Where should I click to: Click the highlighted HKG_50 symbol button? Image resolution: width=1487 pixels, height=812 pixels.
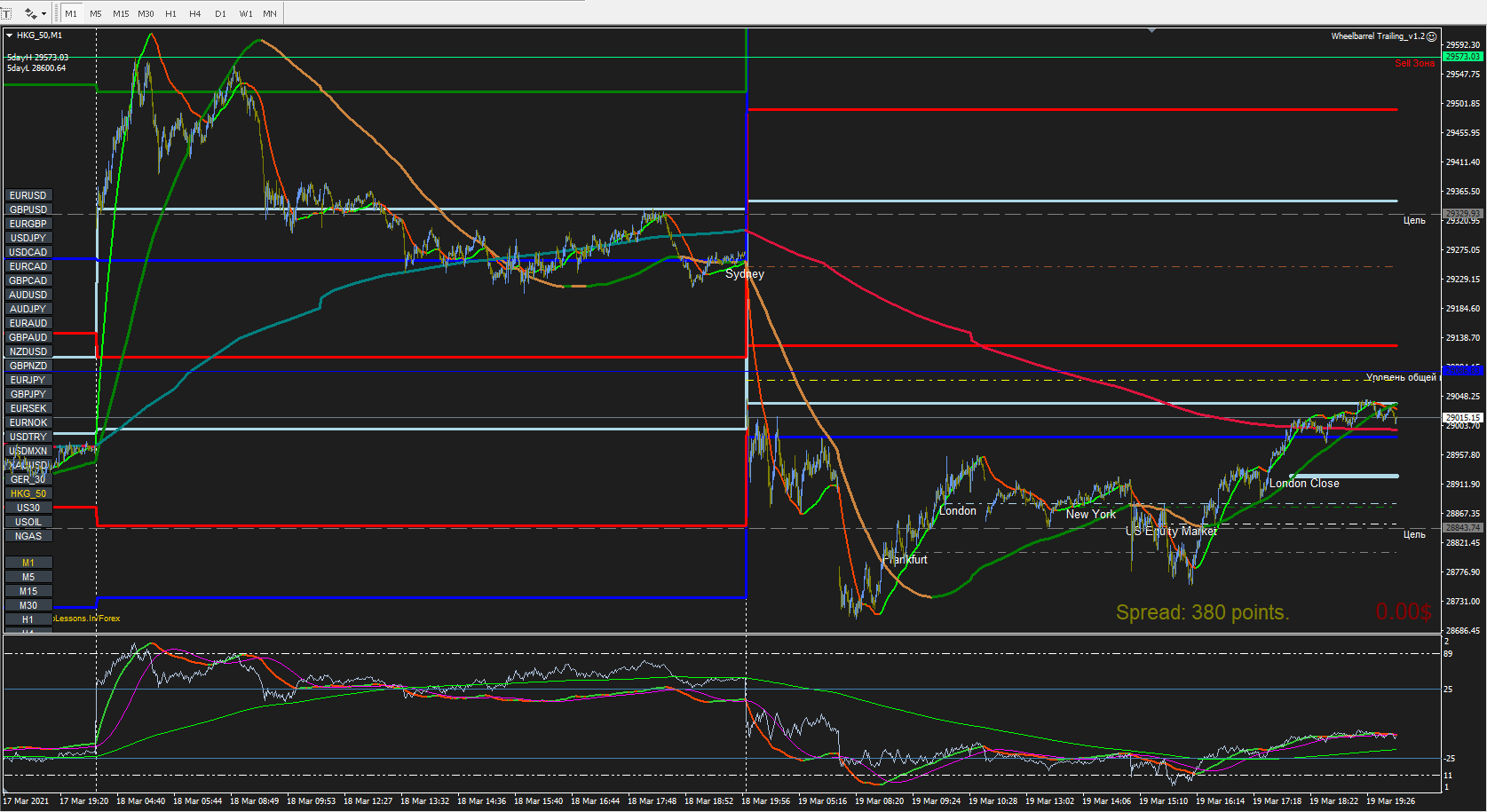pos(28,493)
